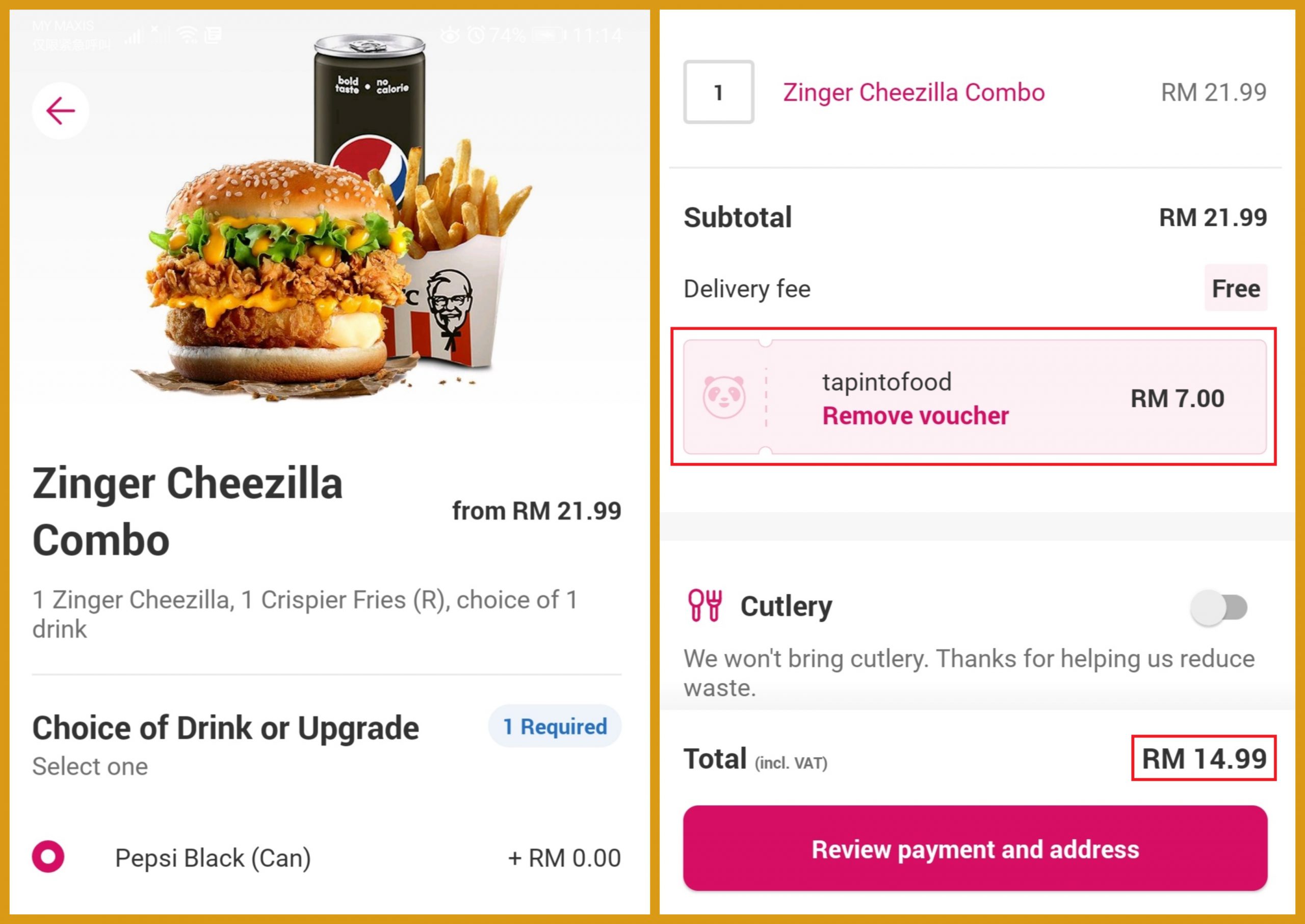Tap the mobile signal strength icon
Viewport: 1305px width, 924px height.
[x=134, y=36]
